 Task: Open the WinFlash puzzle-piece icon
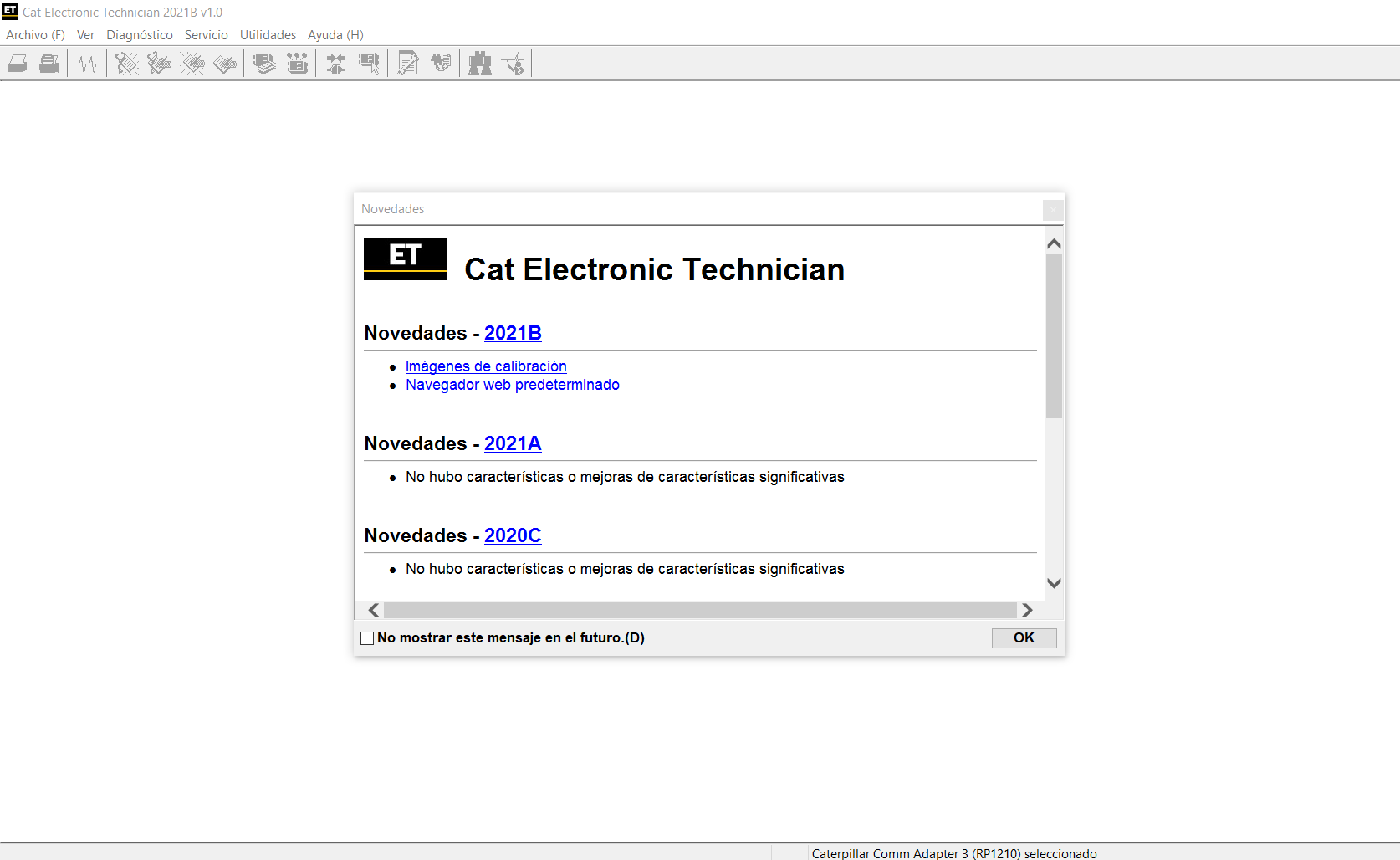(x=441, y=64)
